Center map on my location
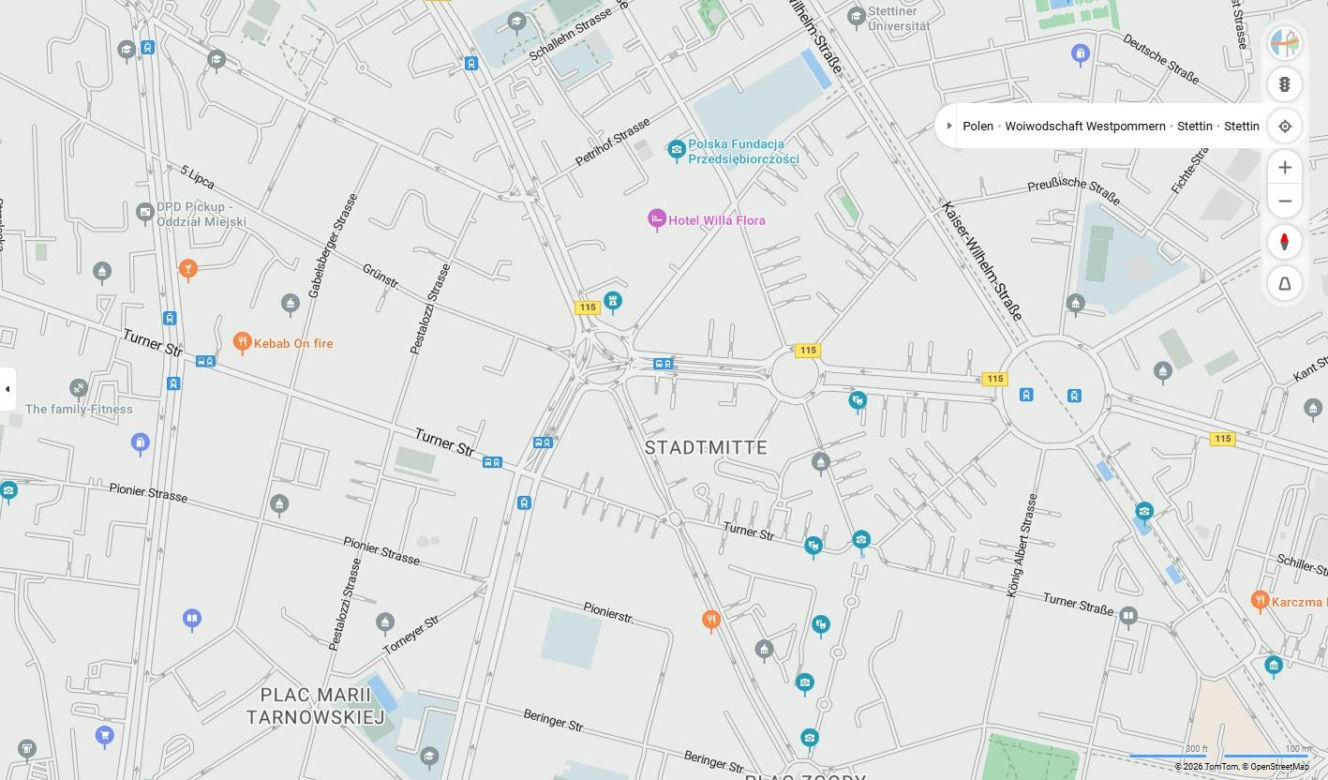 tap(1285, 126)
